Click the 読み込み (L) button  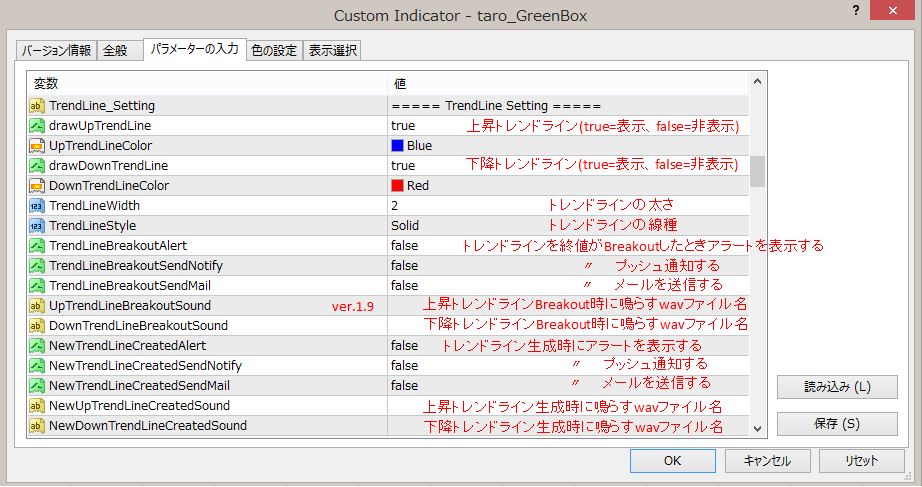837,387
